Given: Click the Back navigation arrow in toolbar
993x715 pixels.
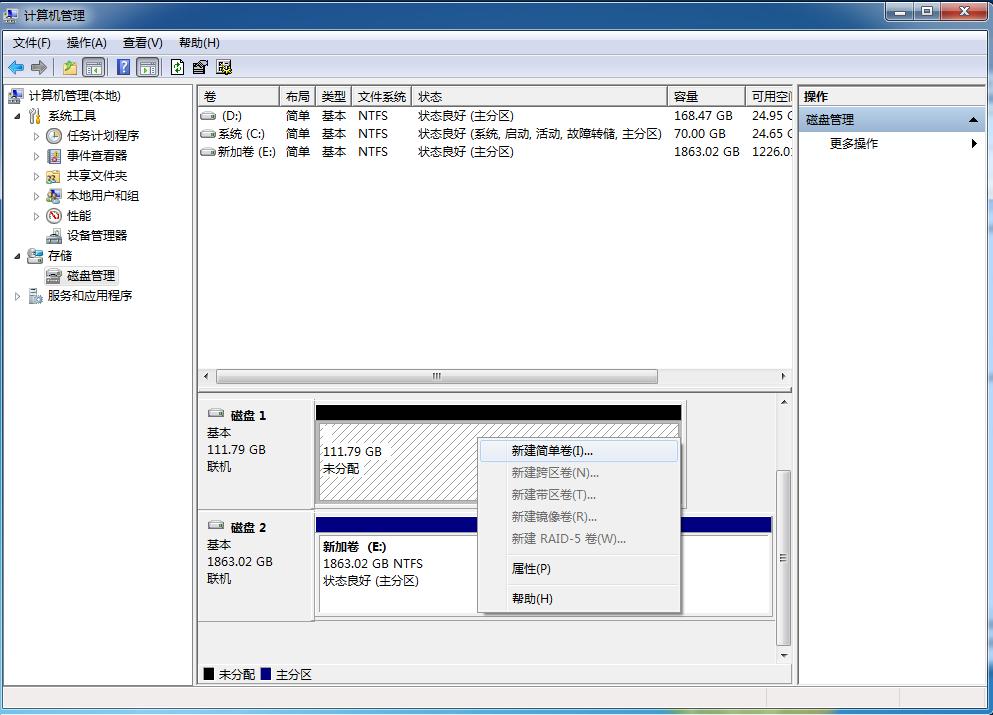Looking at the screenshot, I should [15, 66].
